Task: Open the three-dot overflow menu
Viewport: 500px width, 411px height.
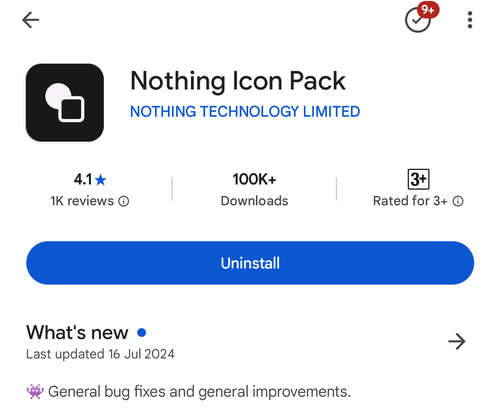Action: 470,20
